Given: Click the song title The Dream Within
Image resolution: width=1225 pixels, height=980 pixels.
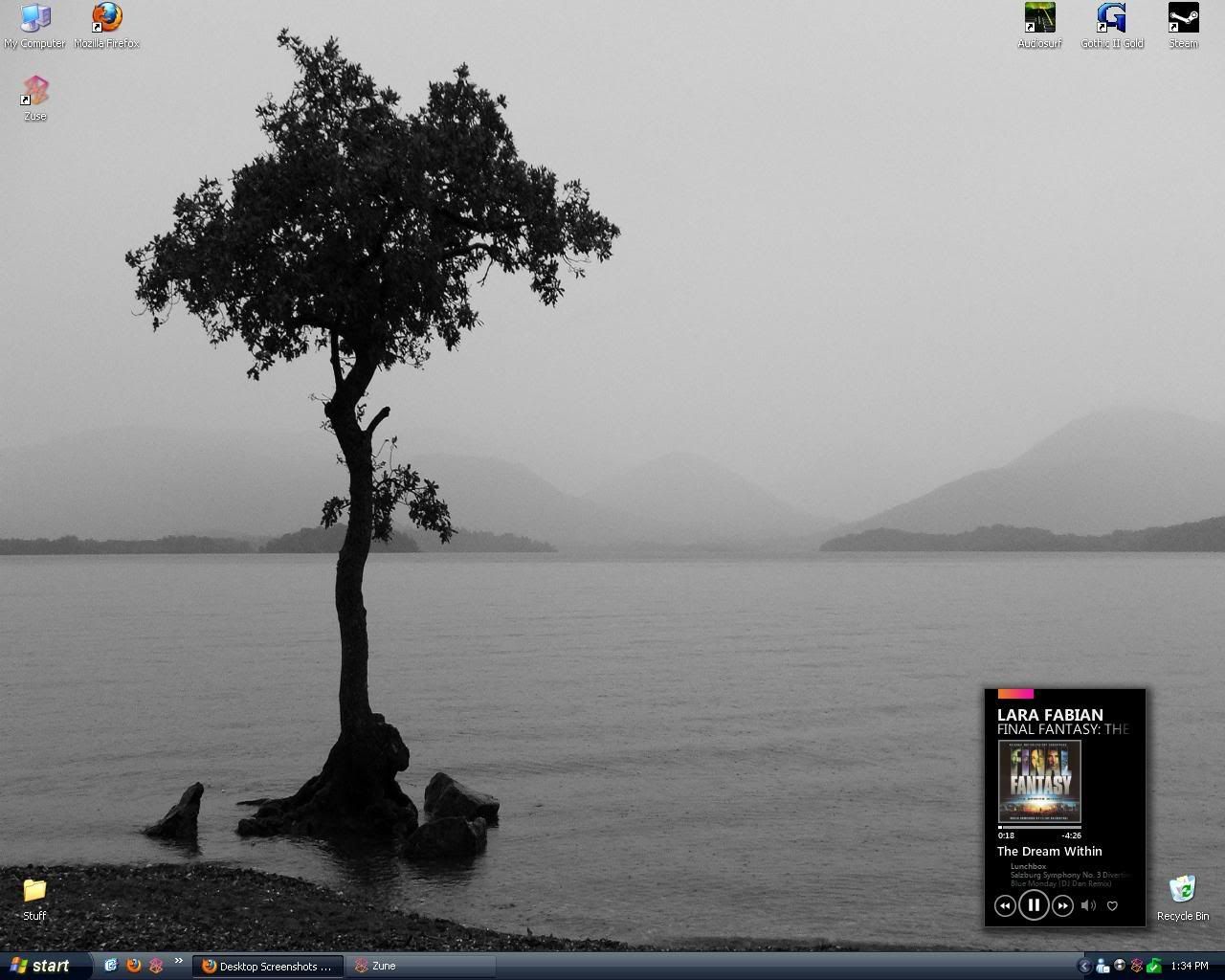Looking at the screenshot, I should point(1049,851).
